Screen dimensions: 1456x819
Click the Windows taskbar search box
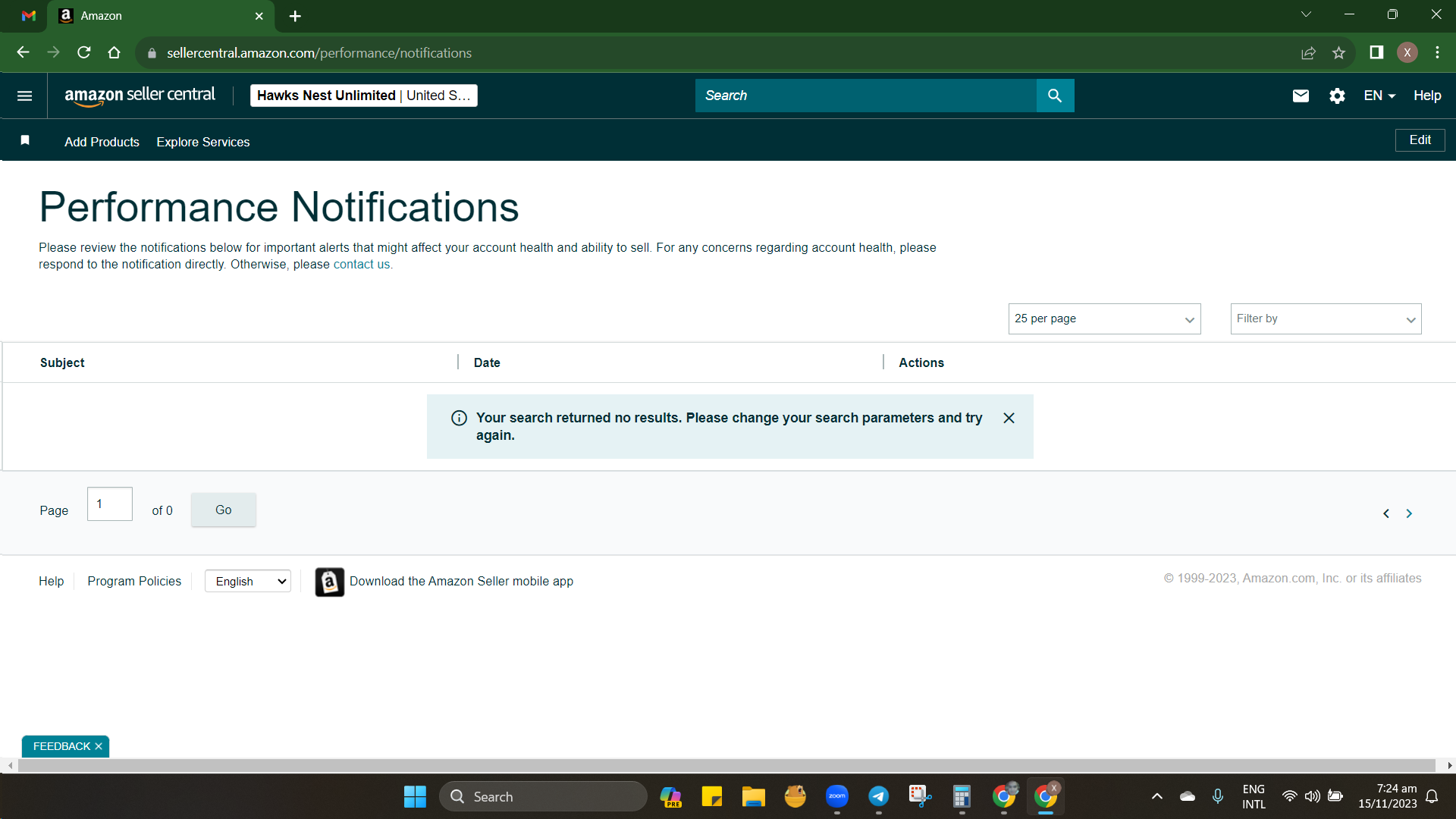click(x=543, y=796)
